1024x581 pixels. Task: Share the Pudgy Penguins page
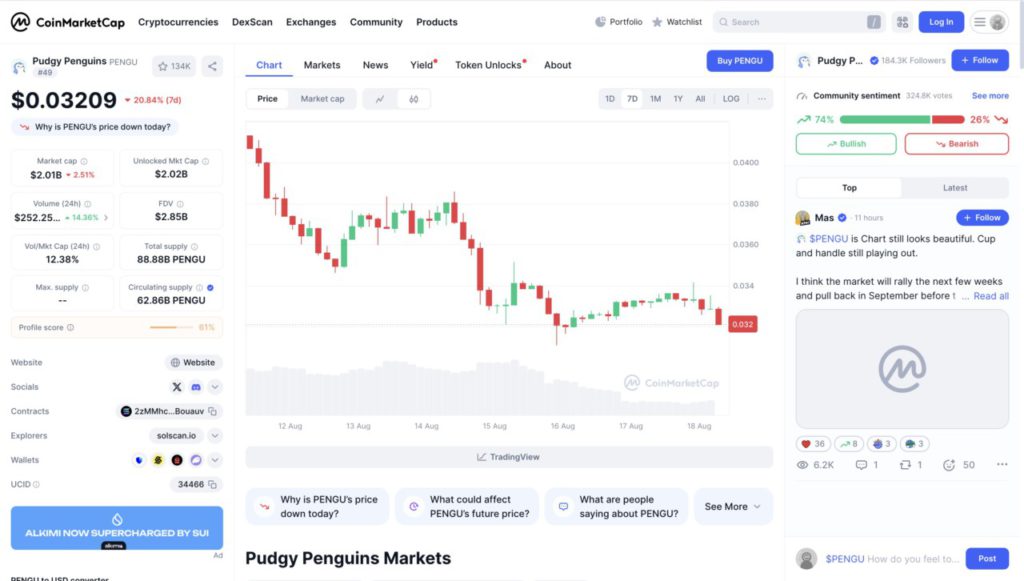tap(212, 65)
